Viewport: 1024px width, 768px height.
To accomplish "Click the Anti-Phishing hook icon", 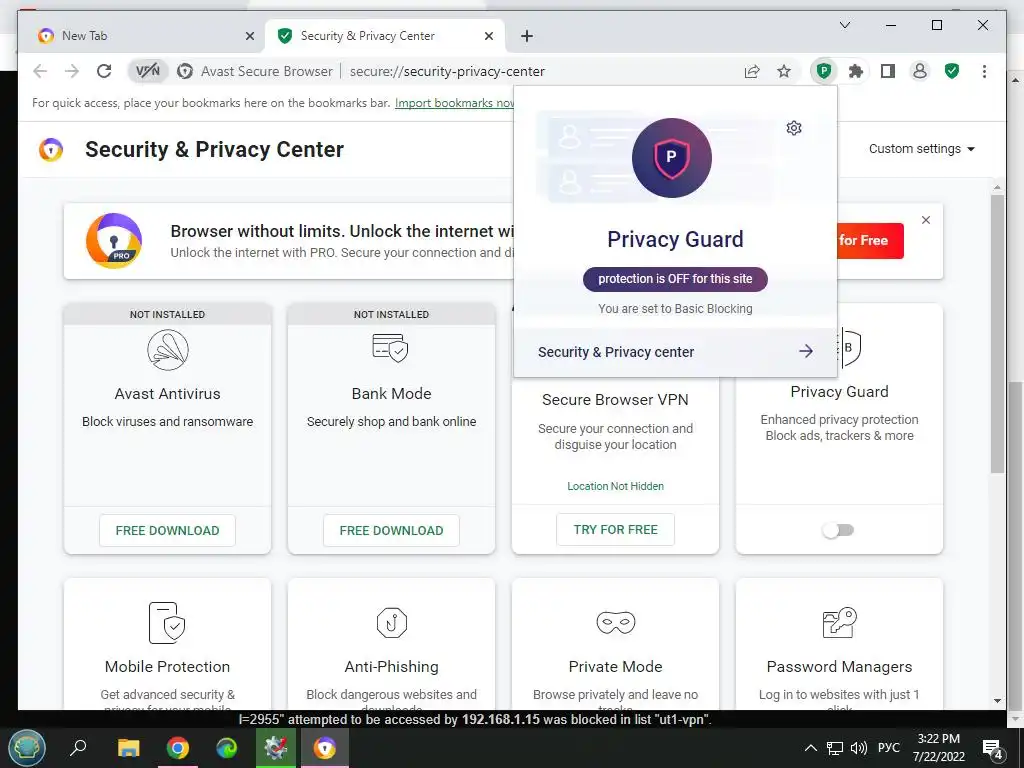I will coord(392,622).
